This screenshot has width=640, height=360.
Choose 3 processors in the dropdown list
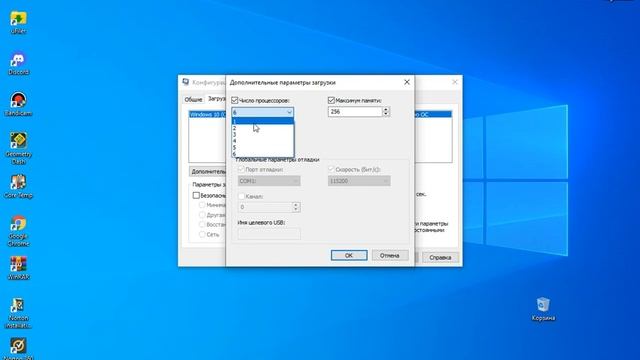pyautogui.click(x=262, y=134)
